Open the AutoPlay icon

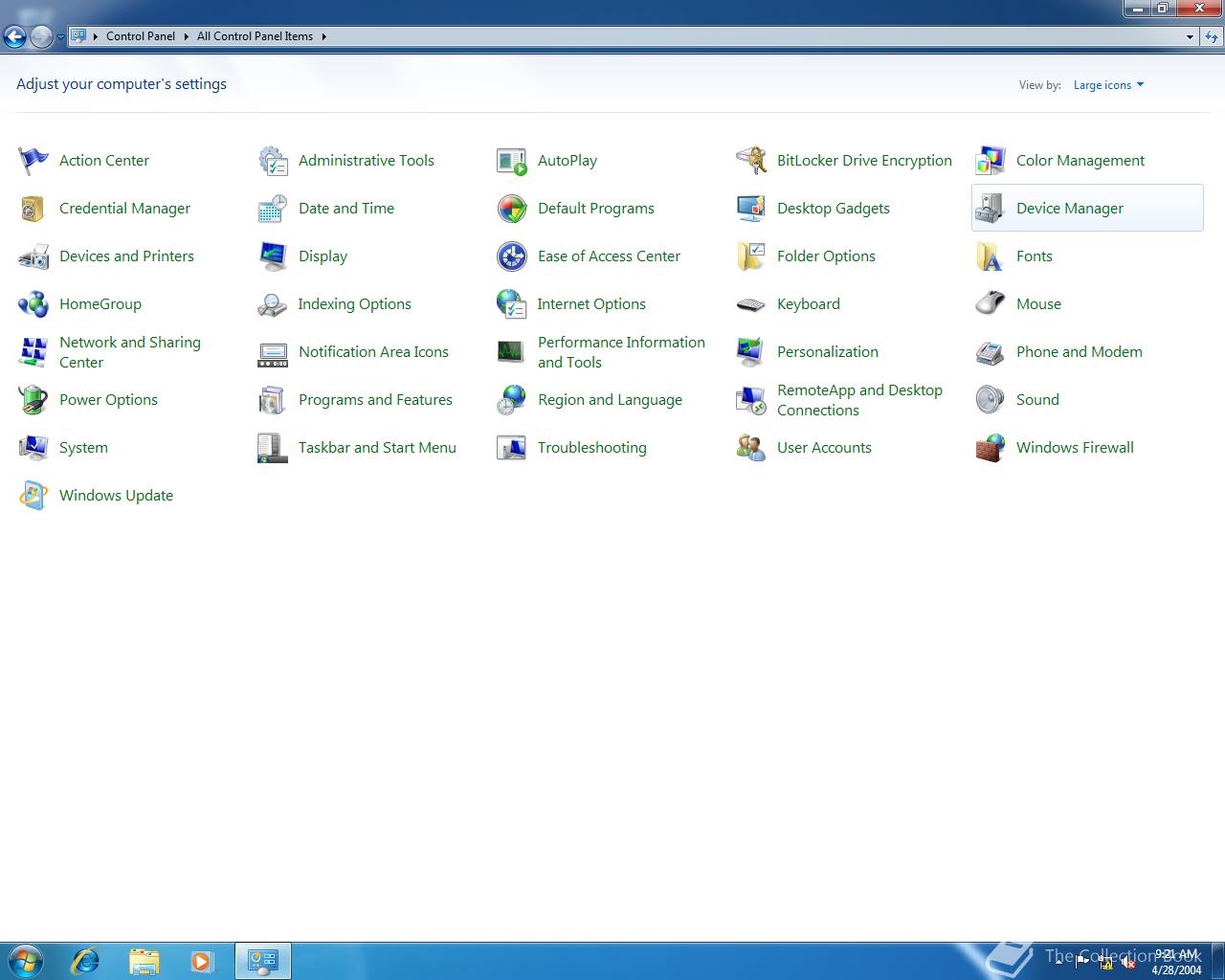512,161
